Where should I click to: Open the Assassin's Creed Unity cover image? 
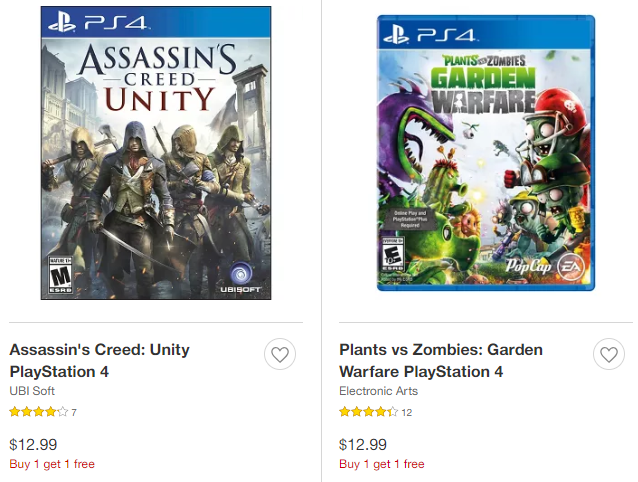click(156, 152)
